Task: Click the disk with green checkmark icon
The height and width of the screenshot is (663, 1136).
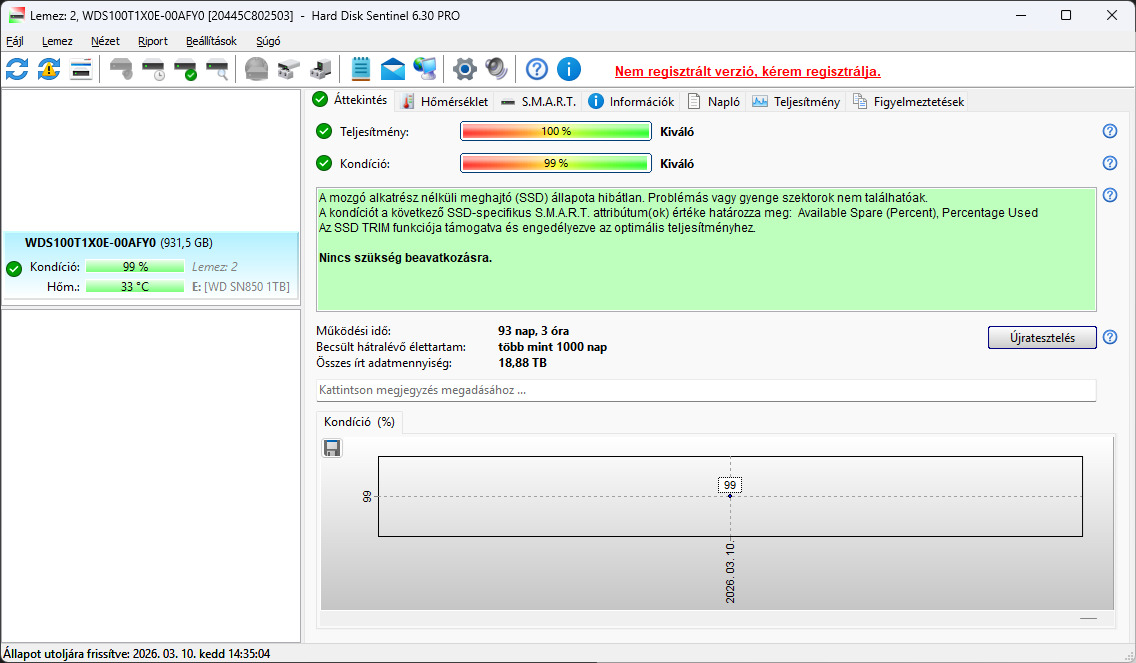Action: [x=185, y=70]
